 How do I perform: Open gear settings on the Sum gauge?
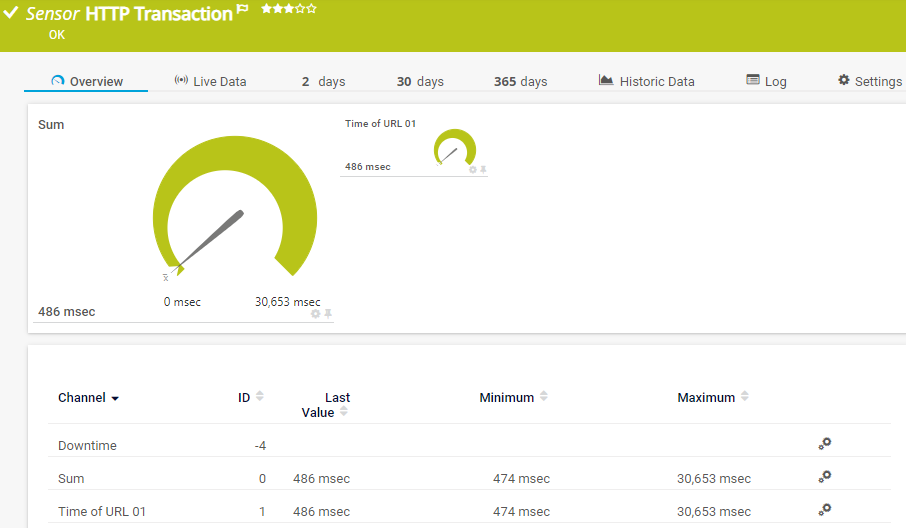[x=316, y=314]
